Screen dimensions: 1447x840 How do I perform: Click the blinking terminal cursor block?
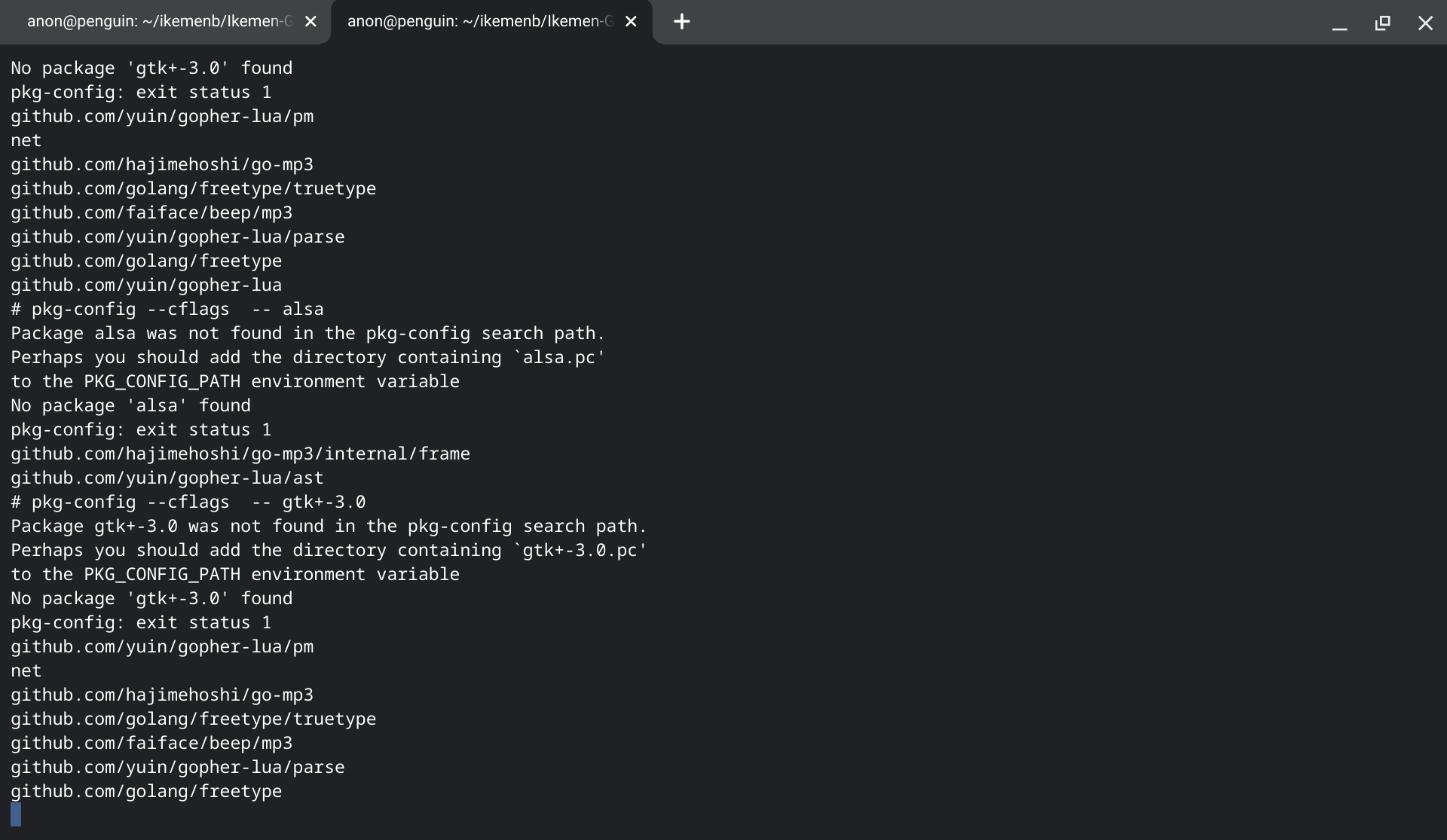[x=16, y=814]
